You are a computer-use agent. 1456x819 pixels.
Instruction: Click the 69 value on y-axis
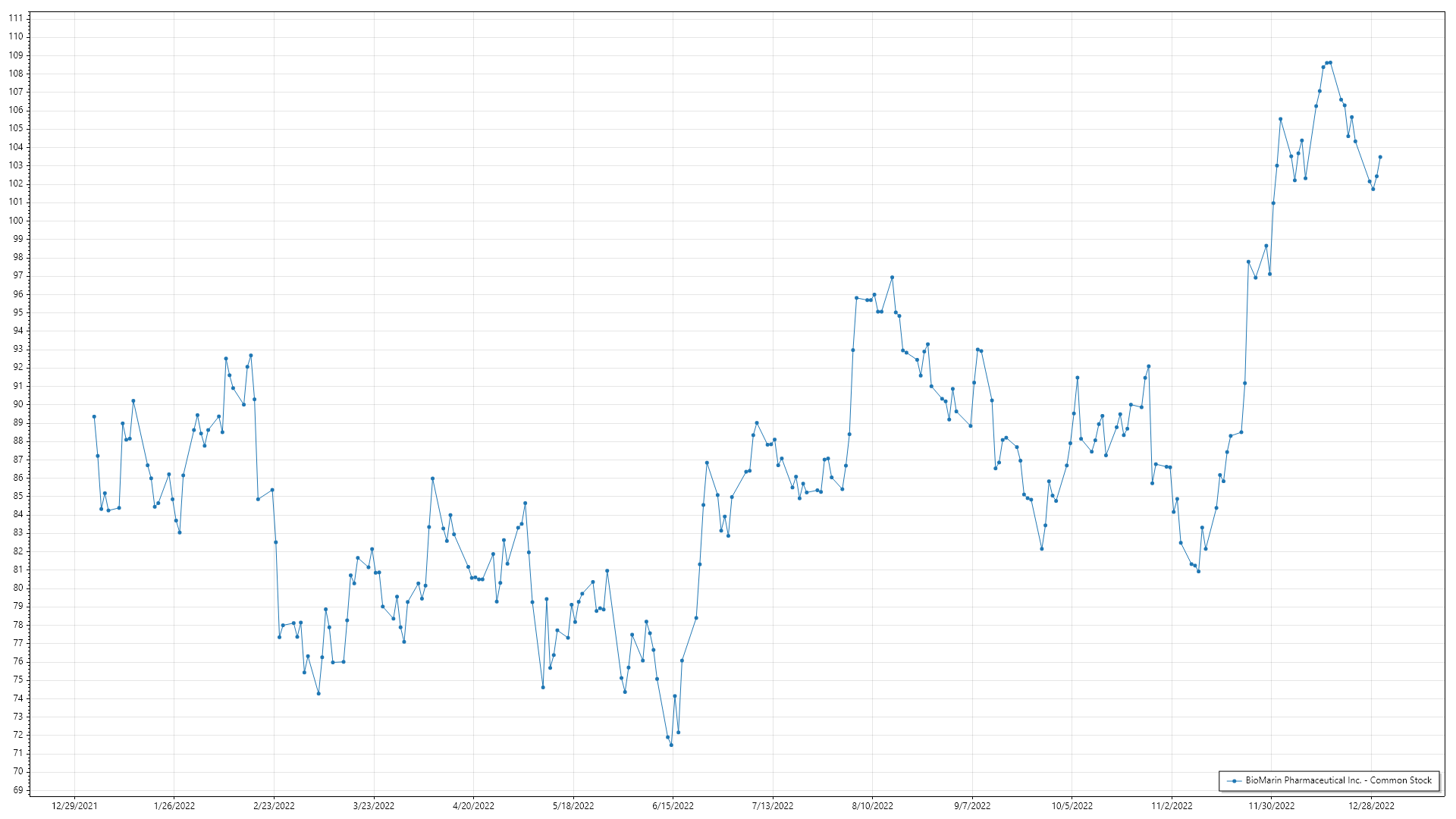point(18,790)
